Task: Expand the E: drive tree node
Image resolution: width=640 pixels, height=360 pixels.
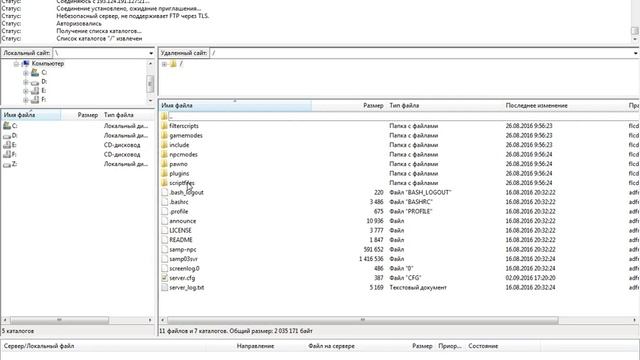Action: [x=26, y=91]
